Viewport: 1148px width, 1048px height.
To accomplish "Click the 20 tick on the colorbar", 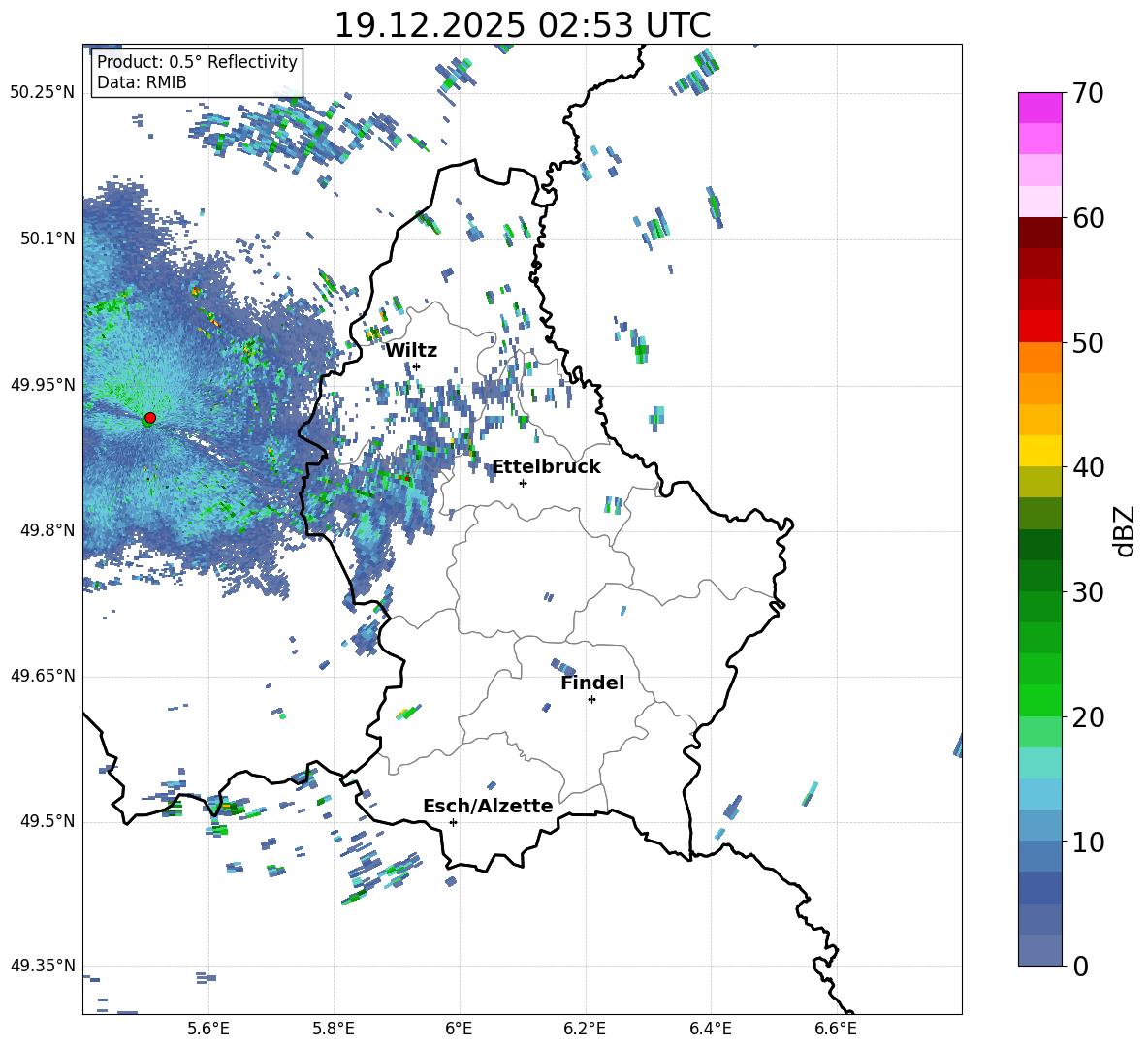I will (x=1088, y=717).
